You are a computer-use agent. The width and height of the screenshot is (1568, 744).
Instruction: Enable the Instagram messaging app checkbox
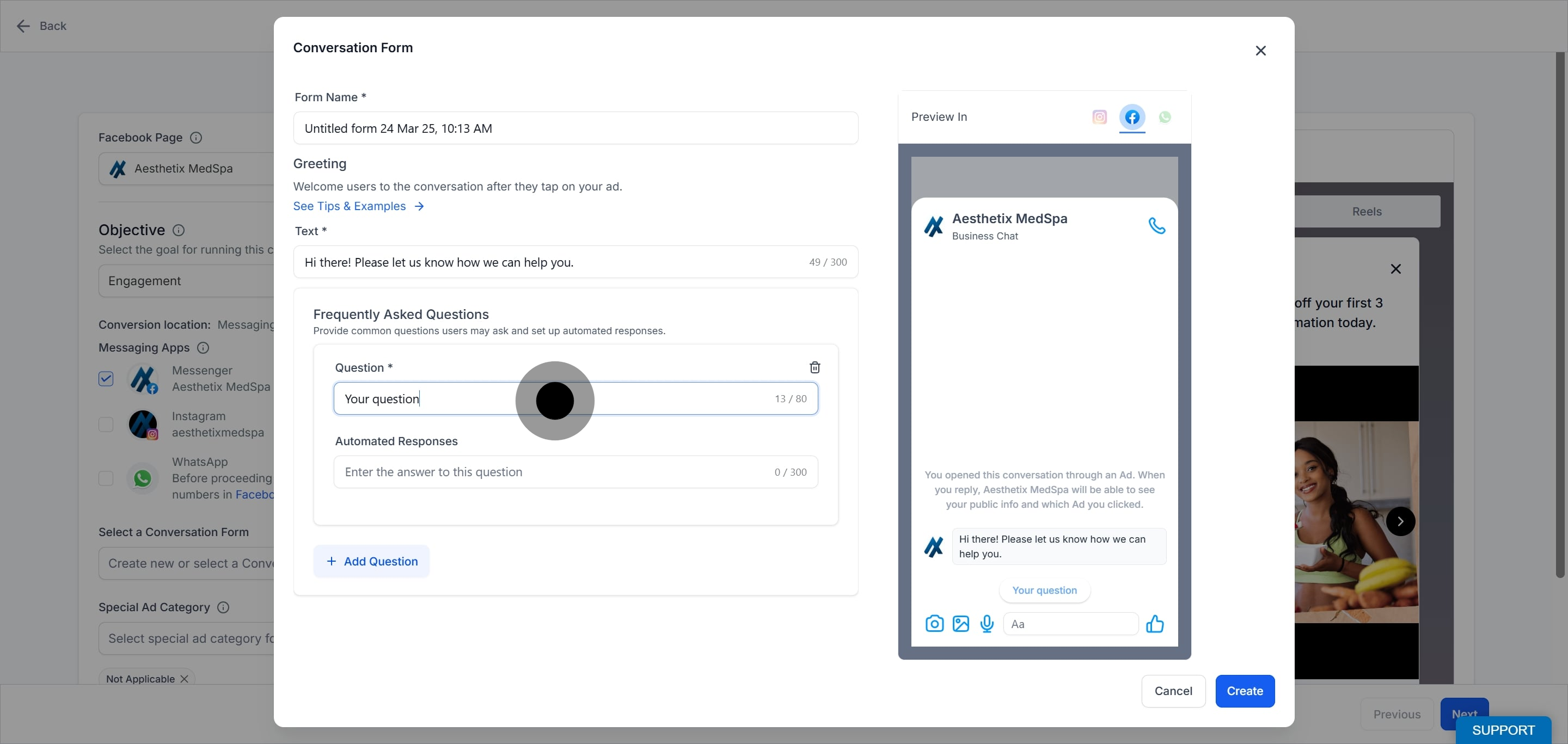[x=106, y=424]
